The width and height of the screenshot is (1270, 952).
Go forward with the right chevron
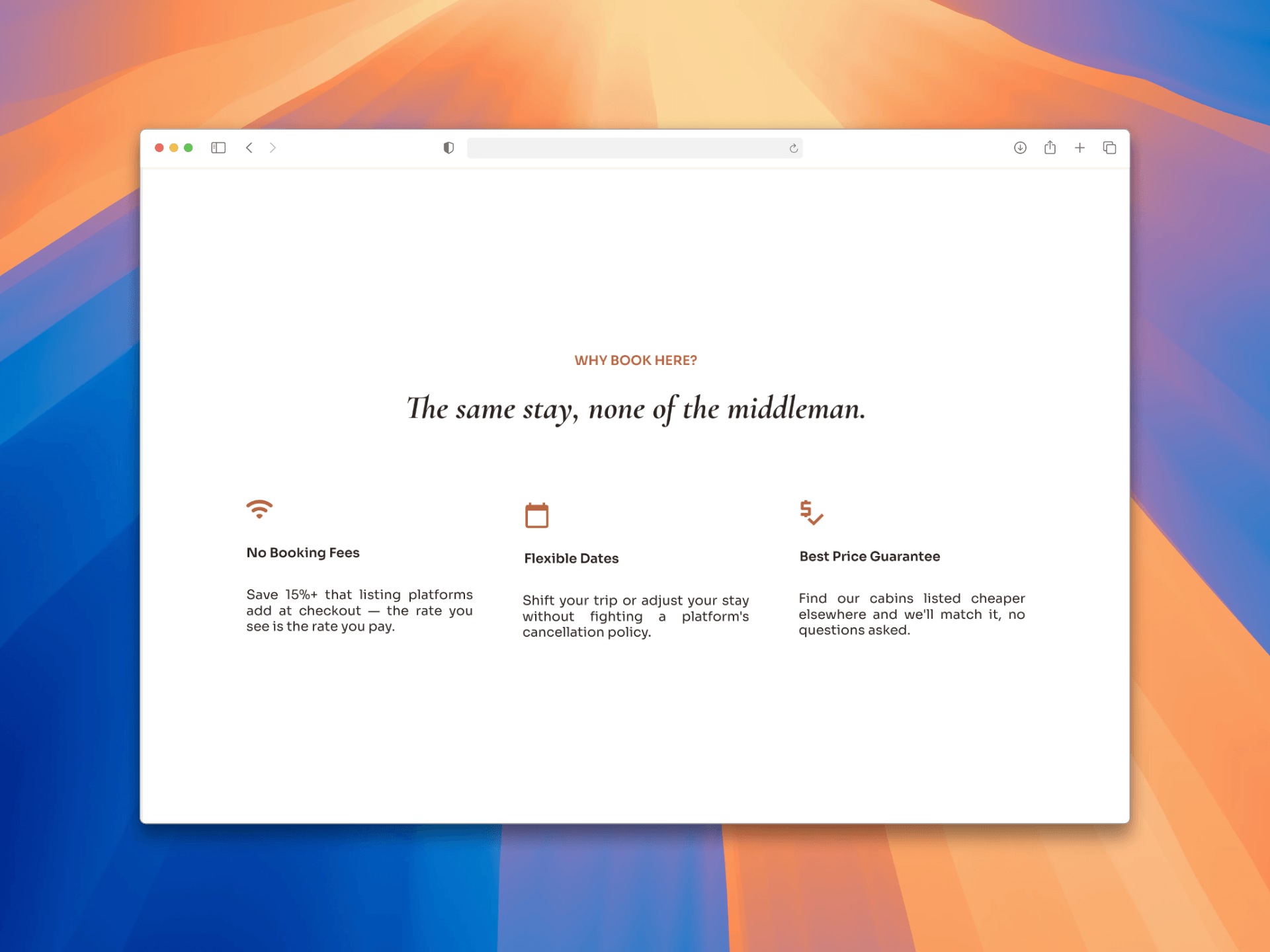click(x=273, y=148)
